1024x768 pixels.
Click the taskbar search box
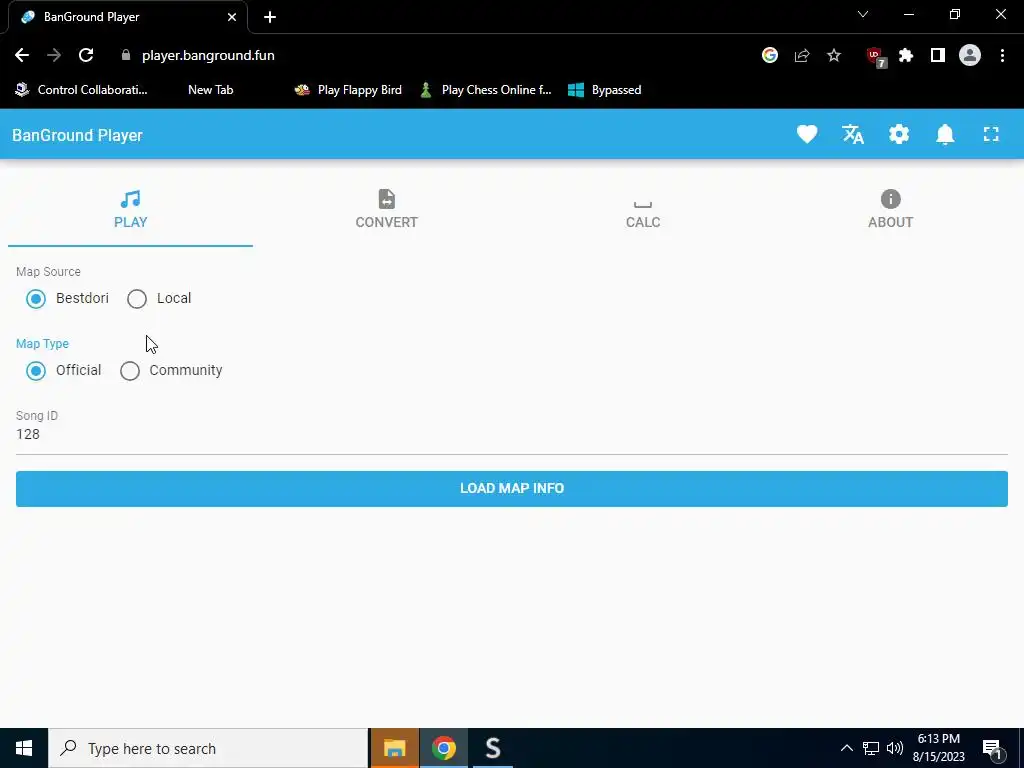208,748
